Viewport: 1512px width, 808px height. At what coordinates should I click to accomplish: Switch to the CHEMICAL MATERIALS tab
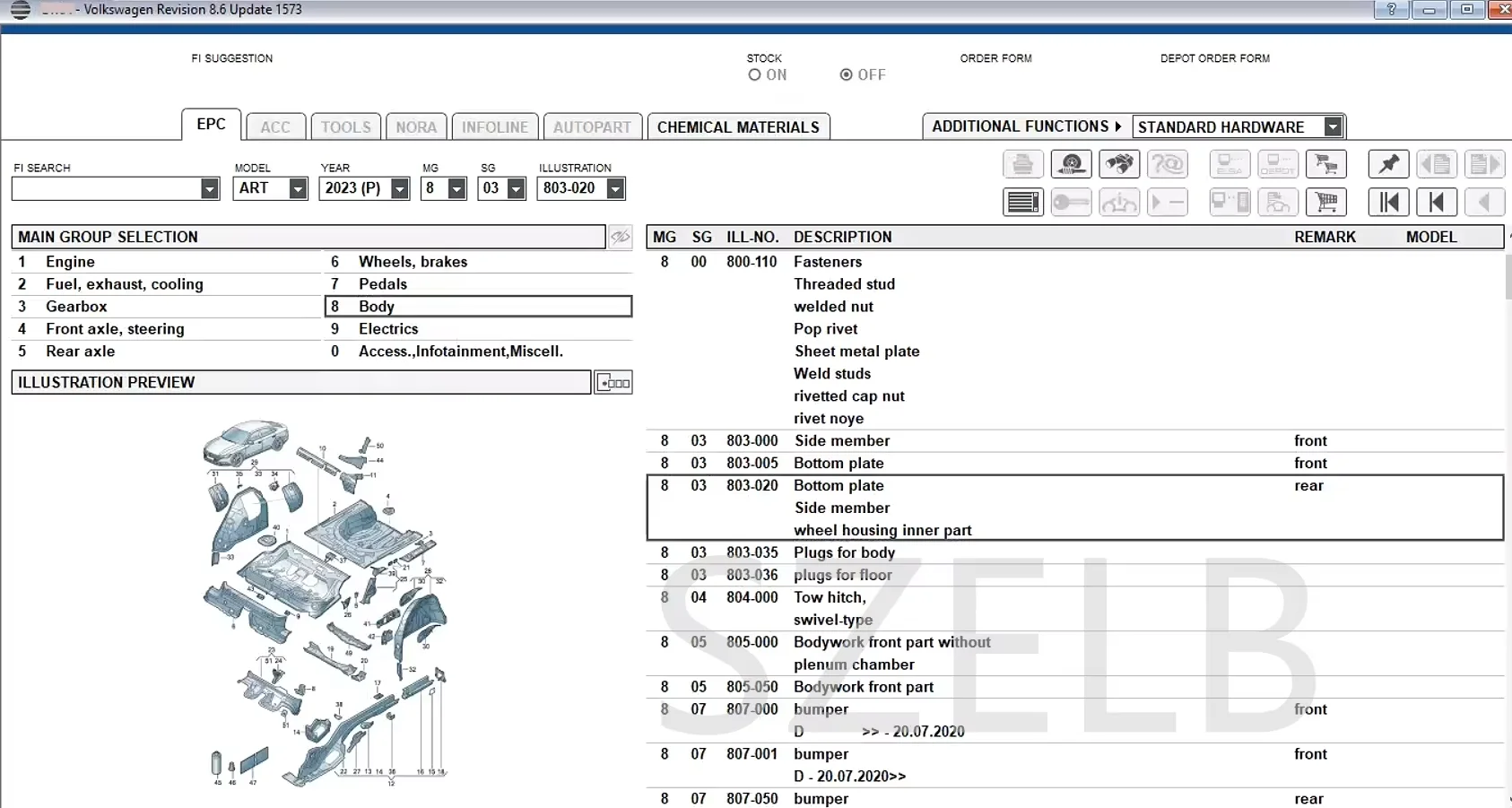(738, 127)
